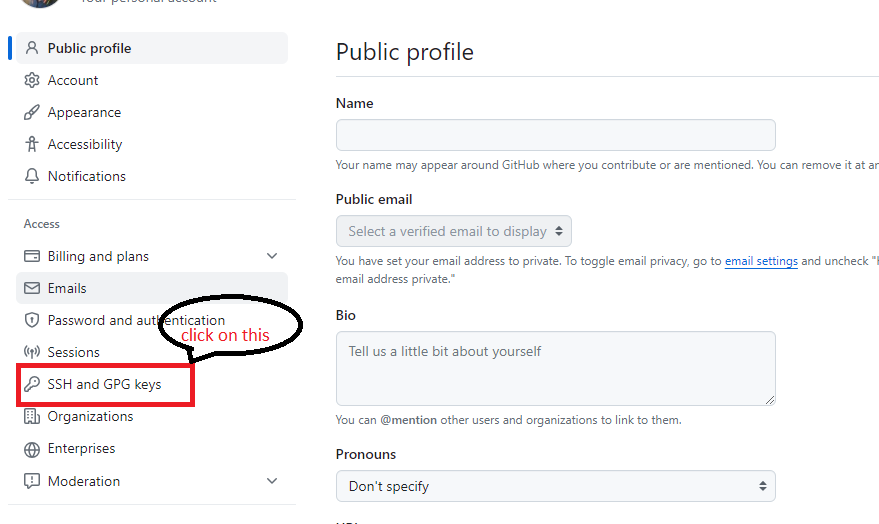The width and height of the screenshot is (879, 524).
Task: Follow the email settings link
Action: tap(761, 261)
